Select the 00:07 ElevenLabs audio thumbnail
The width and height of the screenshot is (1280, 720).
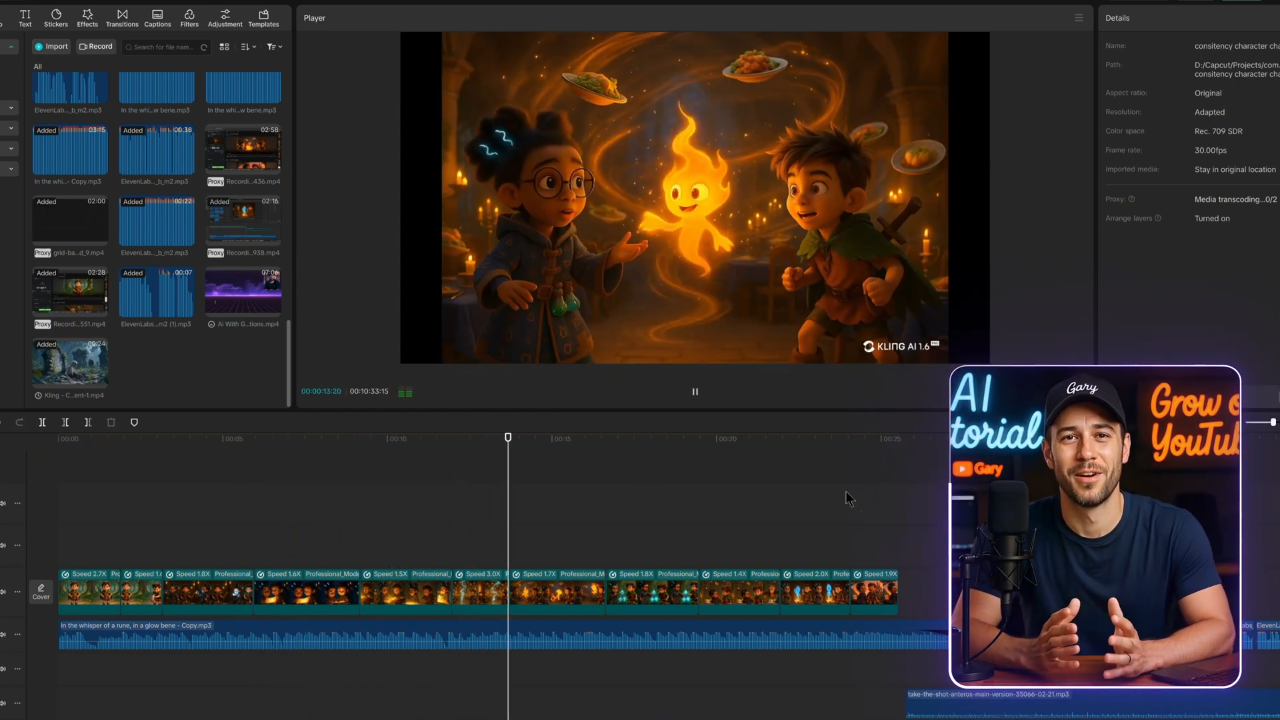(x=157, y=292)
